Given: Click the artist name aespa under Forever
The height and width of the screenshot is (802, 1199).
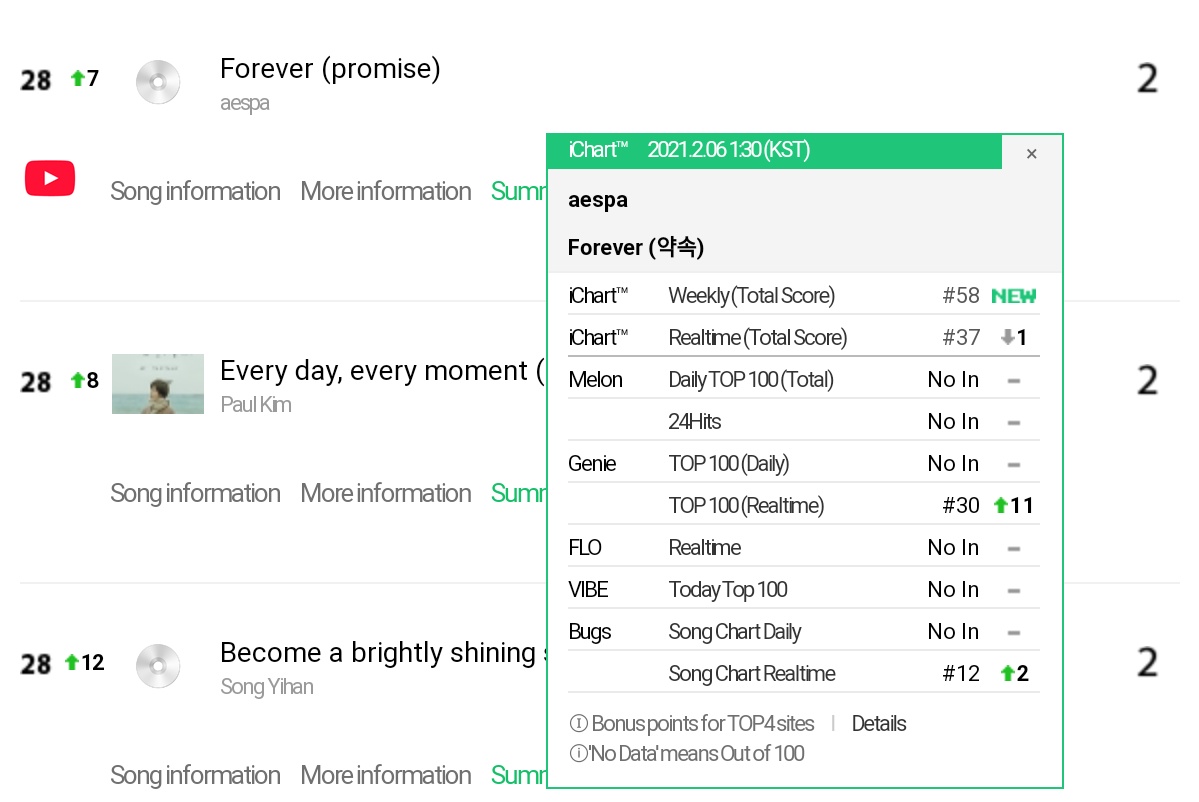Looking at the screenshot, I should coord(245,103).
